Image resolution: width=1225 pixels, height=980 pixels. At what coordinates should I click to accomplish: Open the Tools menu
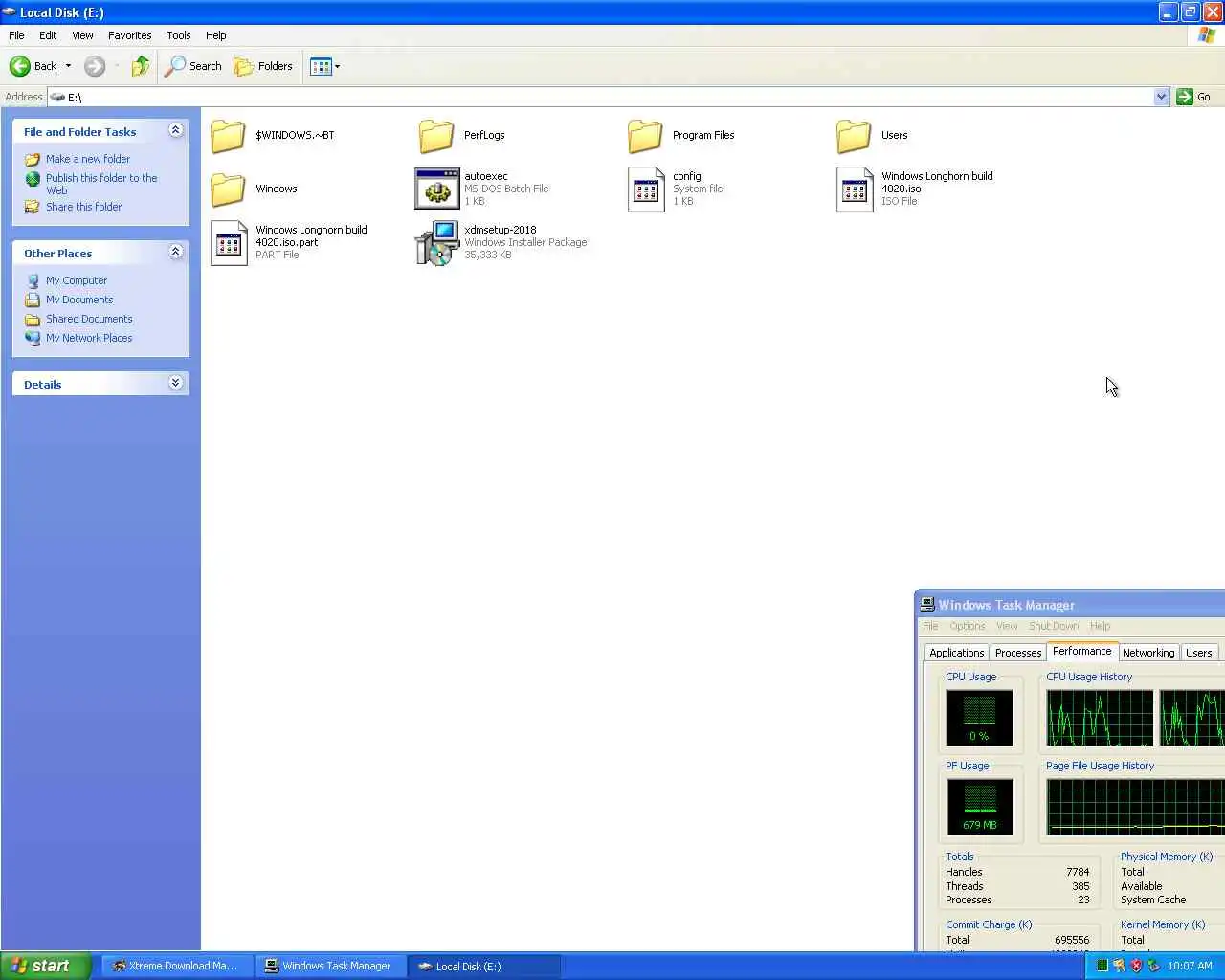pos(178,35)
